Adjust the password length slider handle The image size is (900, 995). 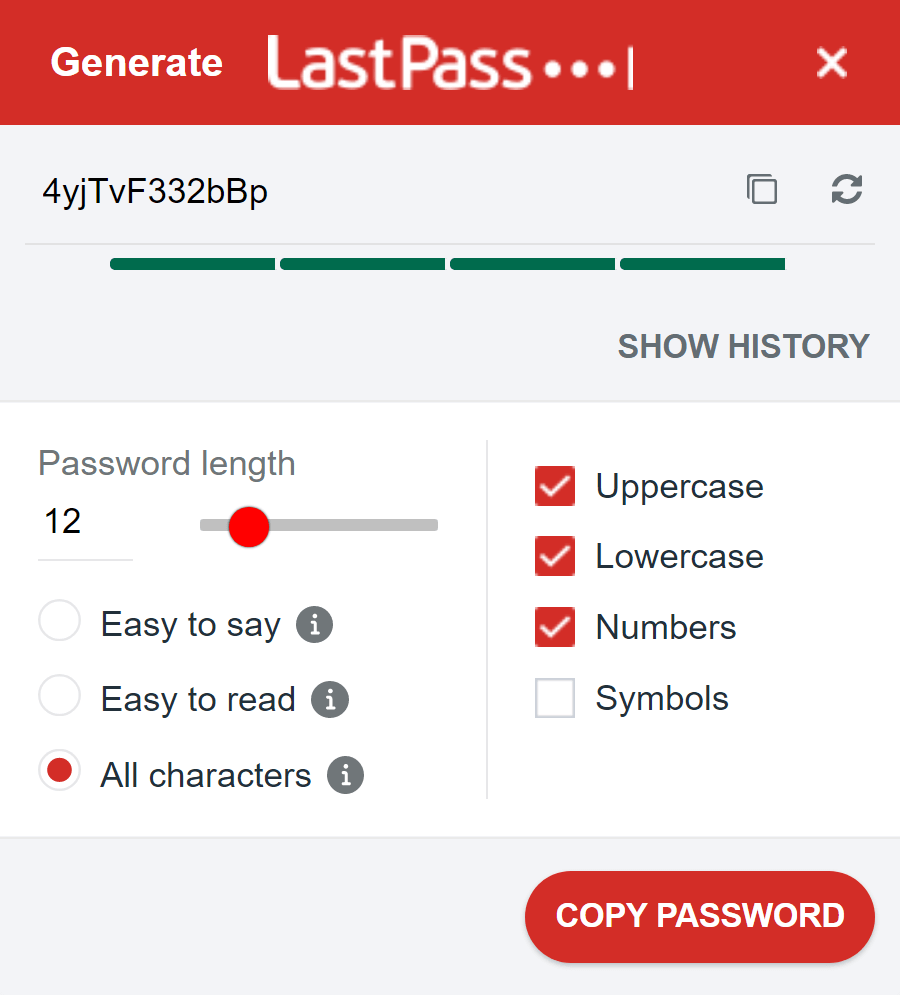click(248, 527)
